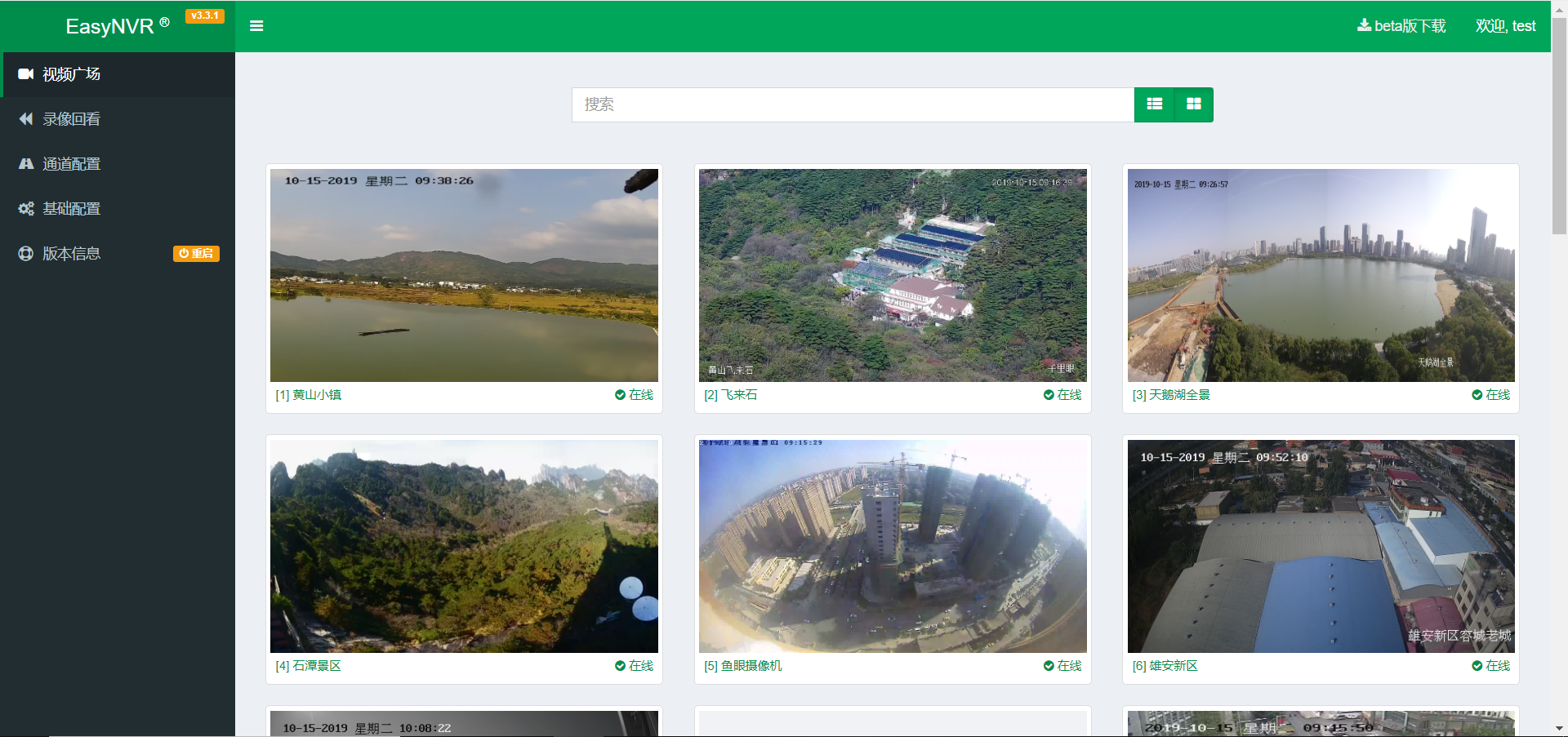
Task: Open the 雄安新区 camera thumbnail
Action: [1321, 546]
